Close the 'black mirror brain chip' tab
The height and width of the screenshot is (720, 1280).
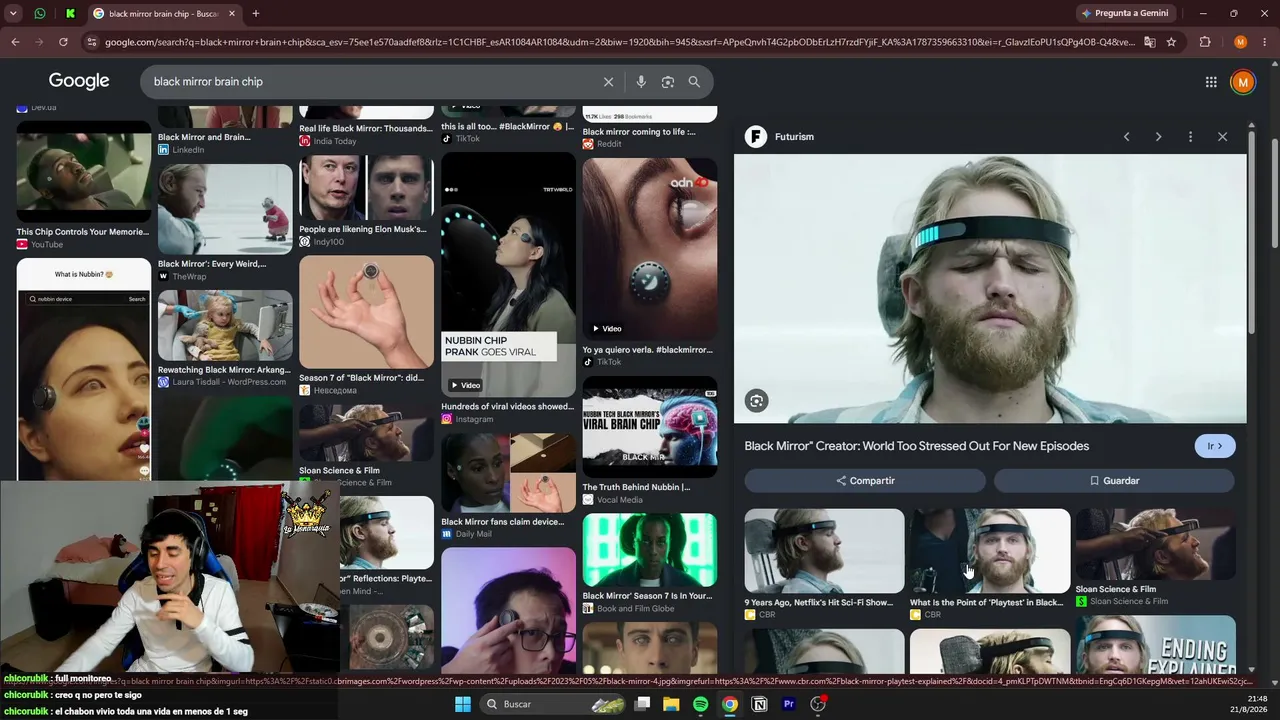coord(232,14)
